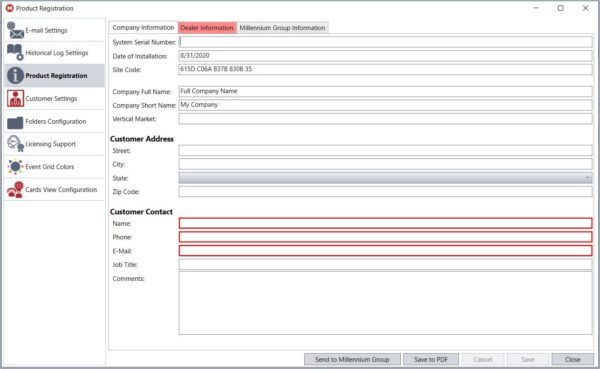Click the Close button at bottom

[572, 359]
